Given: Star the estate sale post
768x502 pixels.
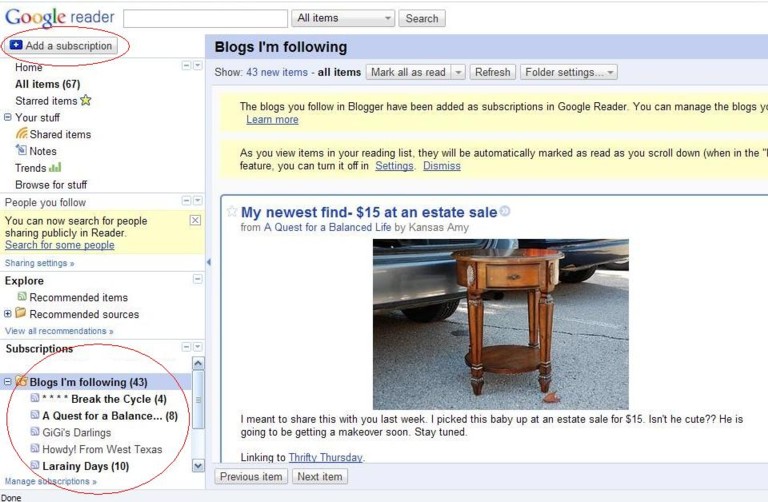Looking at the screenshot, I should (x=232, y=211).
